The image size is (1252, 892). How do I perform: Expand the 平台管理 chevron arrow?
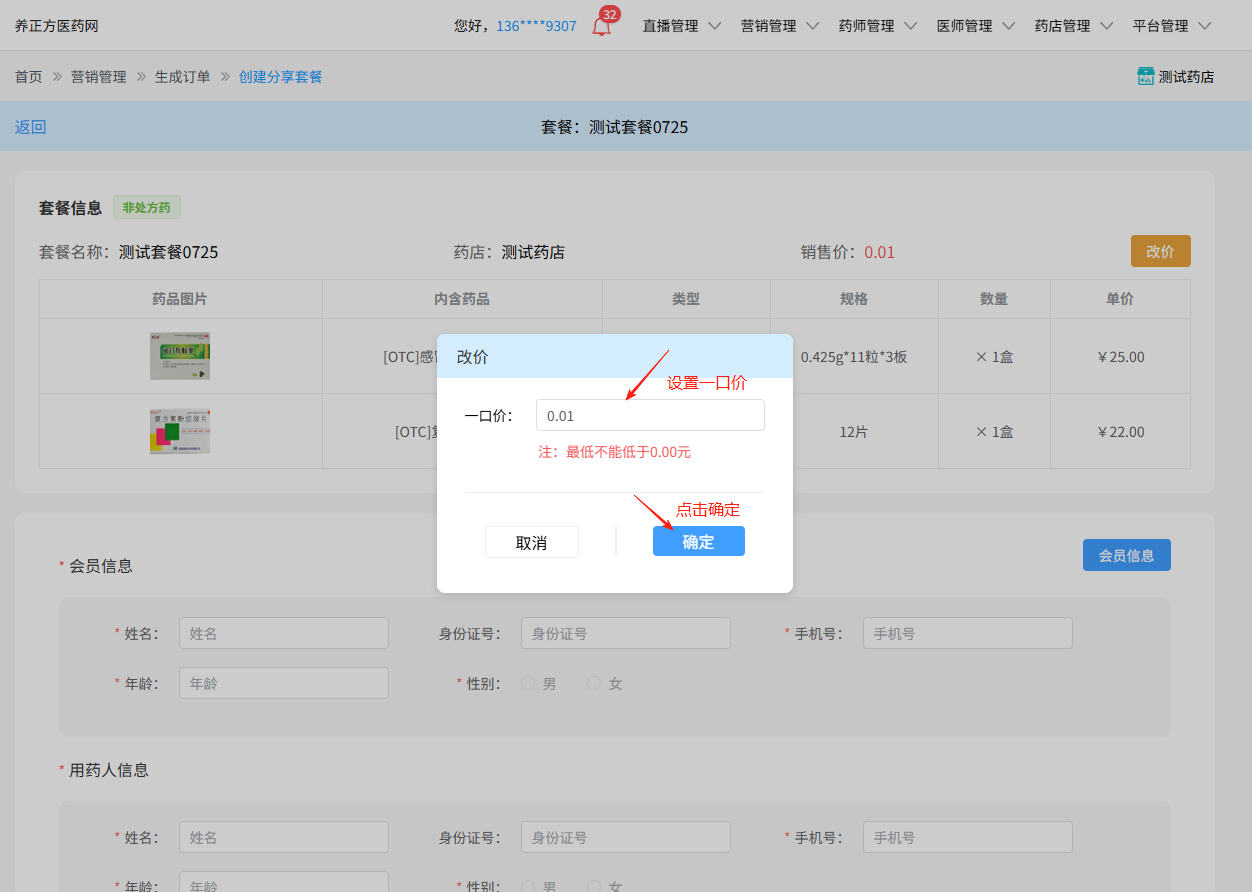point(1204,26)
